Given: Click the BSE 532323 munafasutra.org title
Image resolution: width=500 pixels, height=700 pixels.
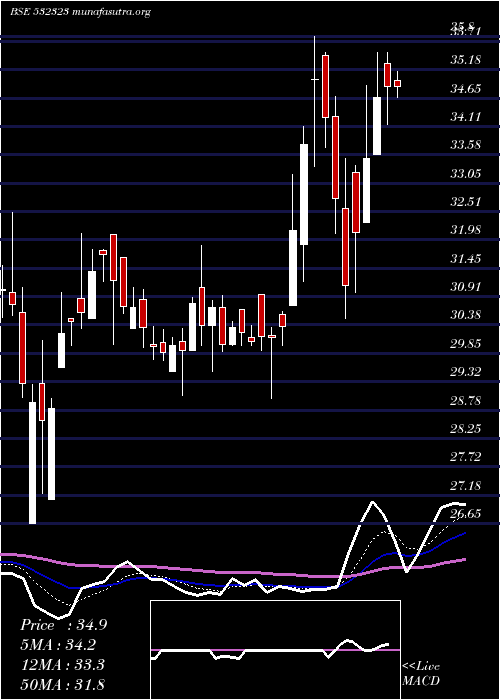Looking at the screenshot, I should pyautogui.click(x=80, y=12).
